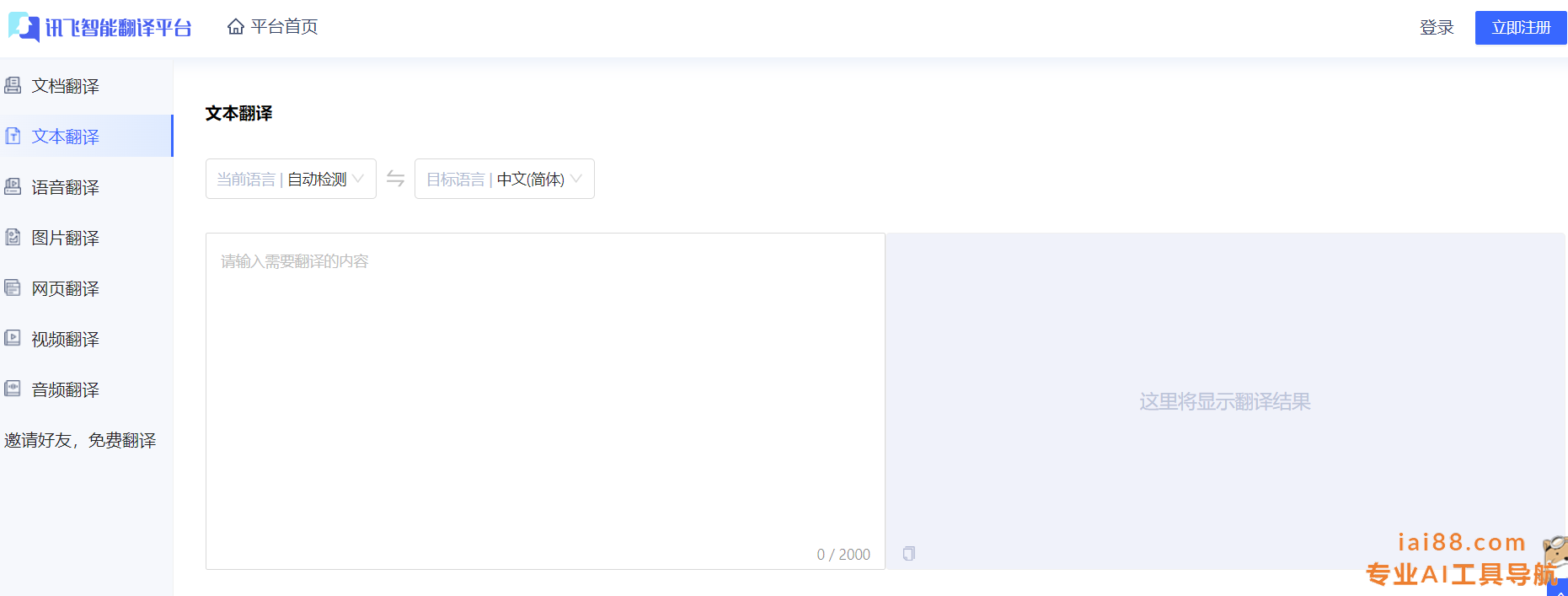The height and width of the screenshot is (596, 1568).
Task: Click the 文本翻译 text icon in sidebar
Action: pyautogui.click(x=13, y=136)
